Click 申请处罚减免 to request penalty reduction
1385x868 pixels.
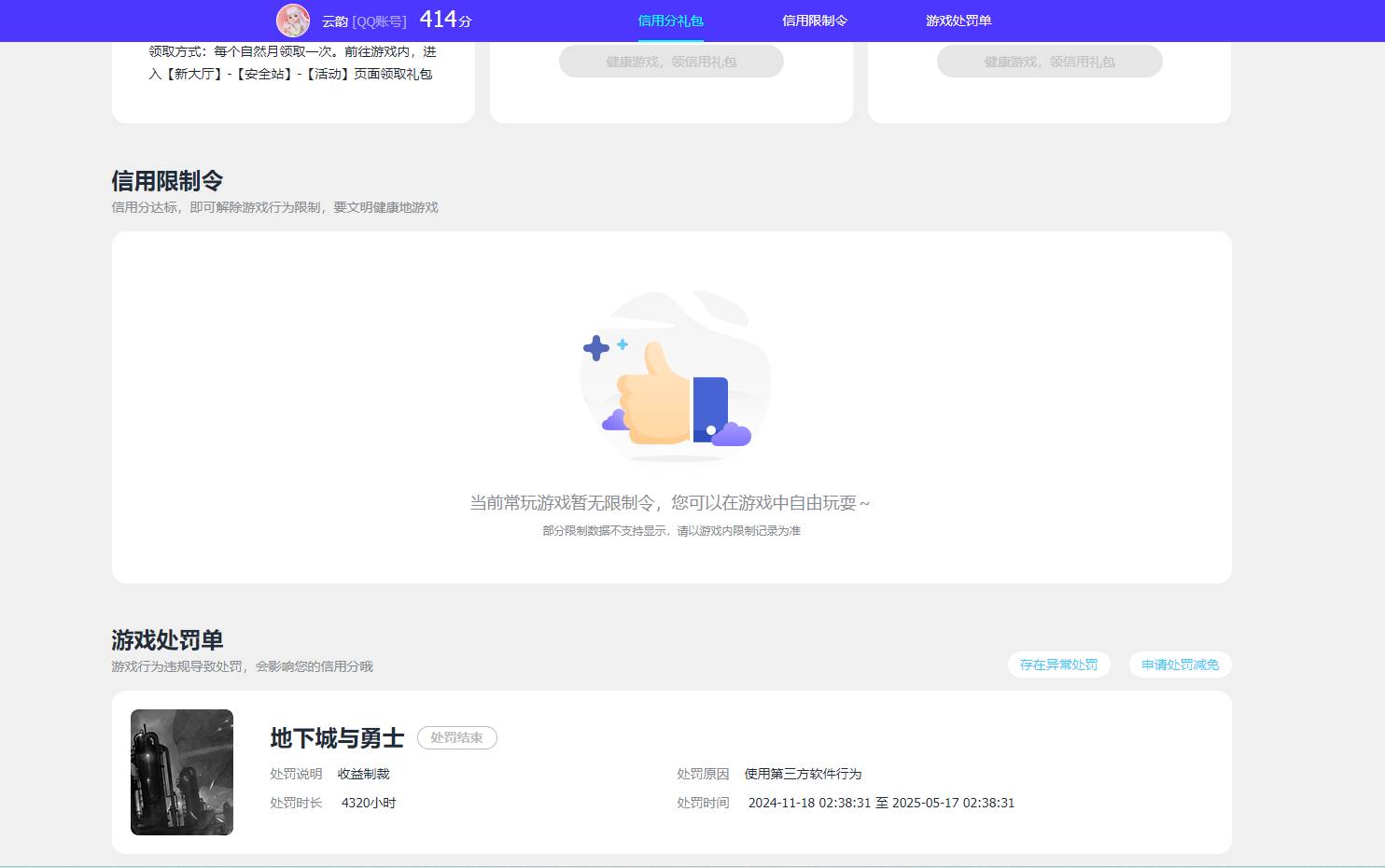pos(1179,665)
